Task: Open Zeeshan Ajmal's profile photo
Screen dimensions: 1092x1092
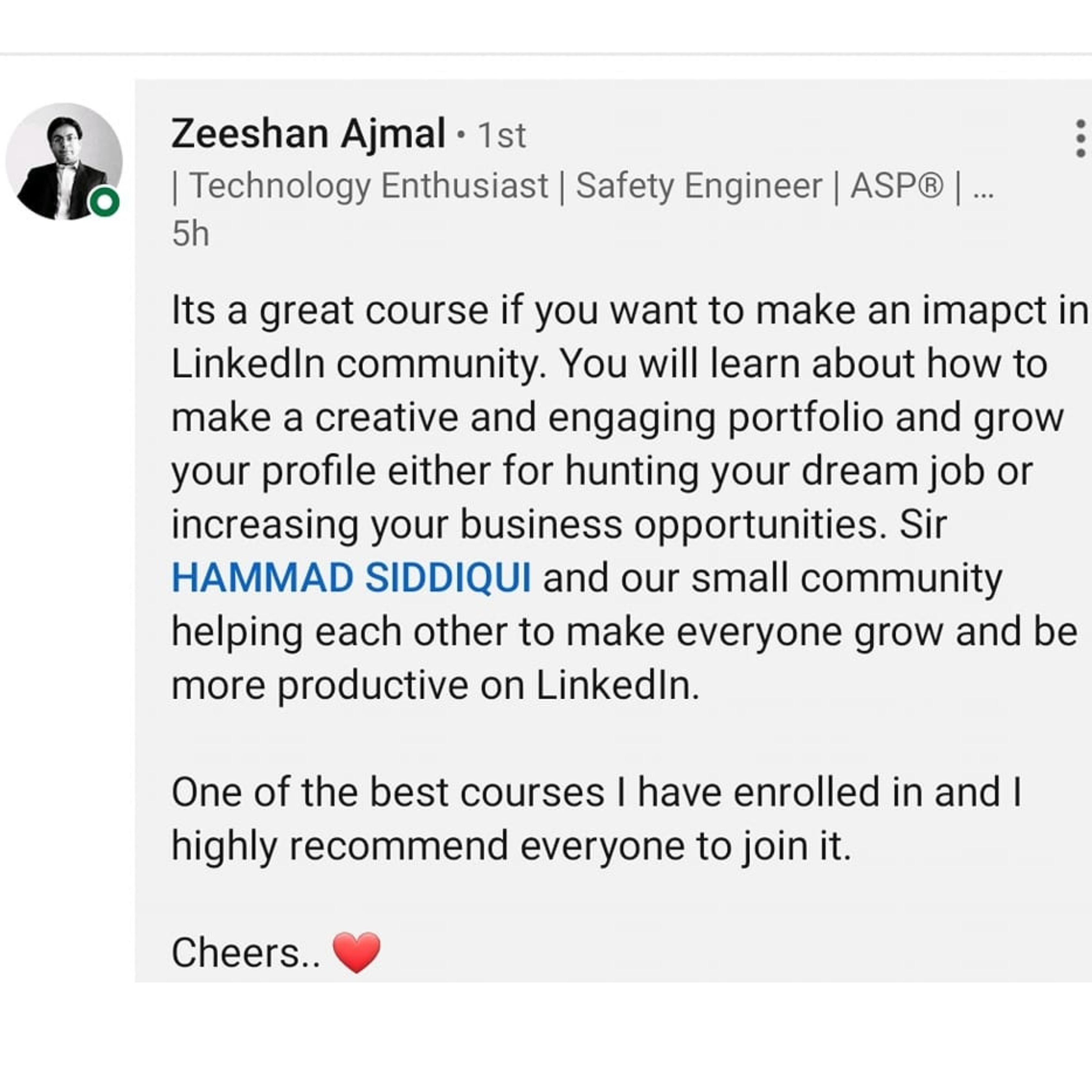Action: (64, 161)
